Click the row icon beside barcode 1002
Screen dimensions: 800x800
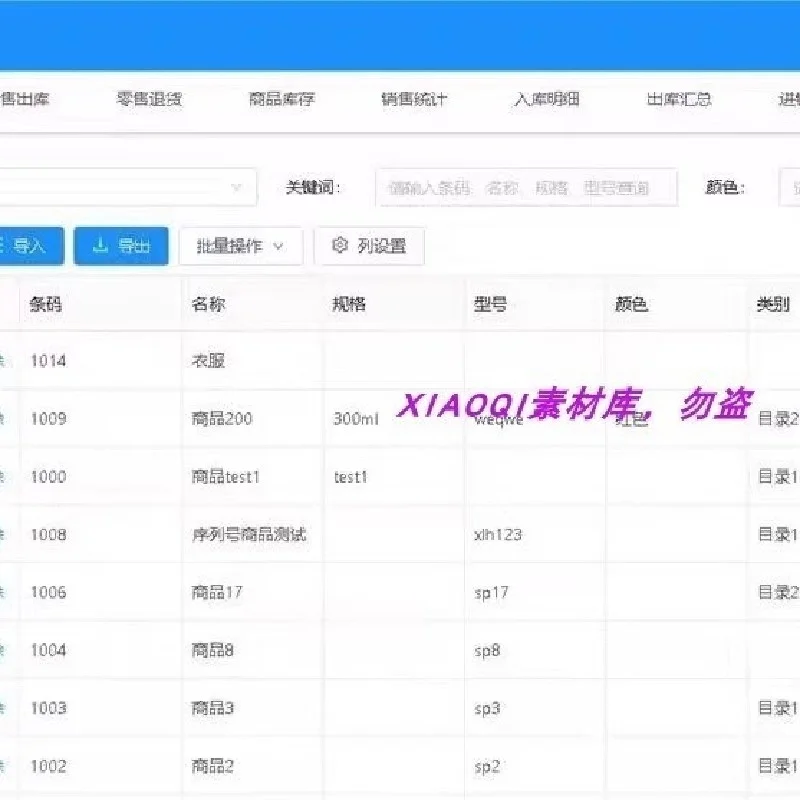(3, 766)
